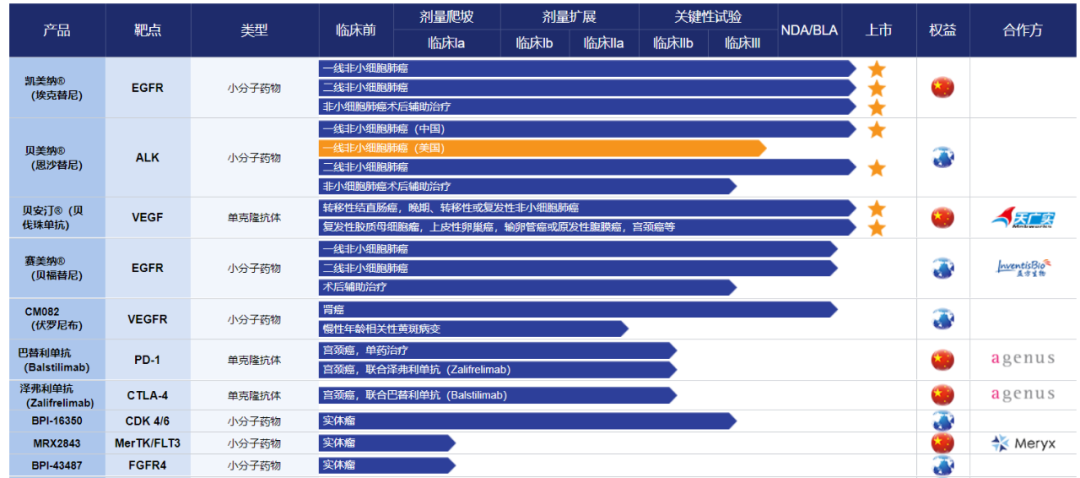Click the 上市 column header
The height and width of the screenshot is (478, 1080).
(878, 31)
